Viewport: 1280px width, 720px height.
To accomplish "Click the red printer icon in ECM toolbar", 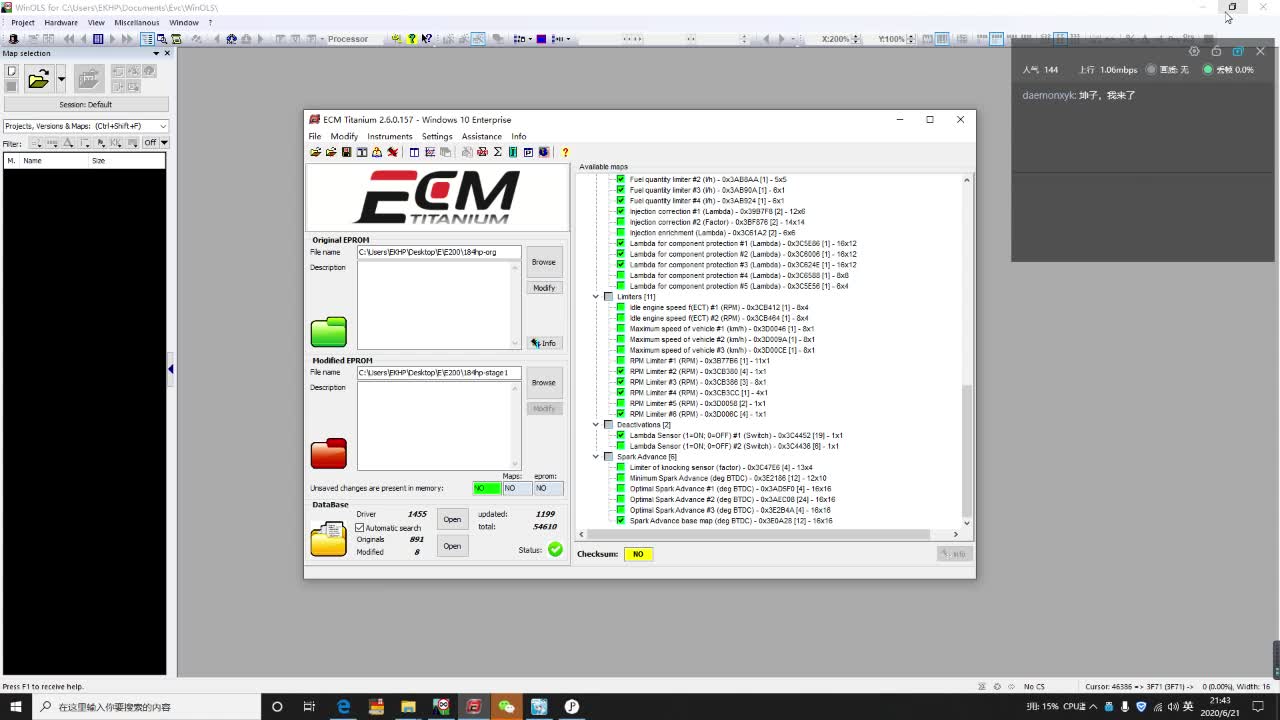I will [x=482, y=152].
